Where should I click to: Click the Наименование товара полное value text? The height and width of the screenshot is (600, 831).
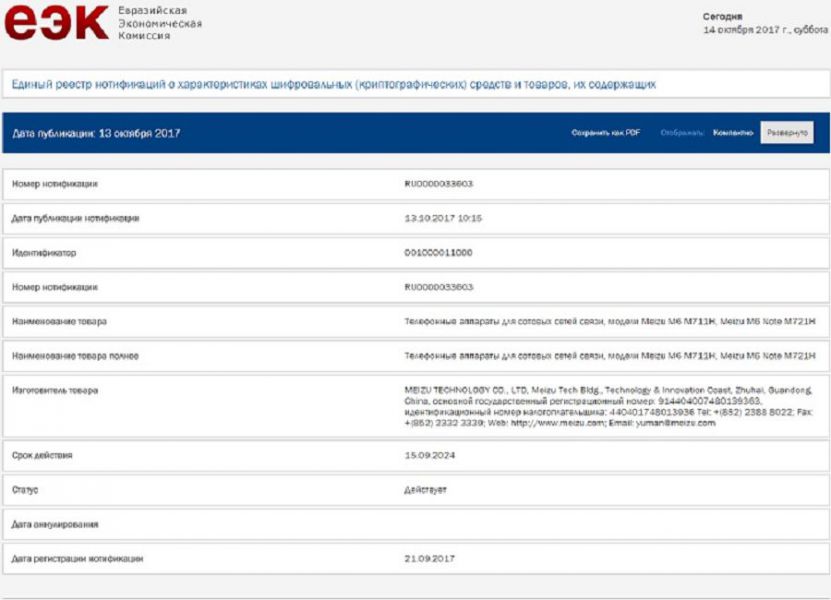[x=610, y=356]
